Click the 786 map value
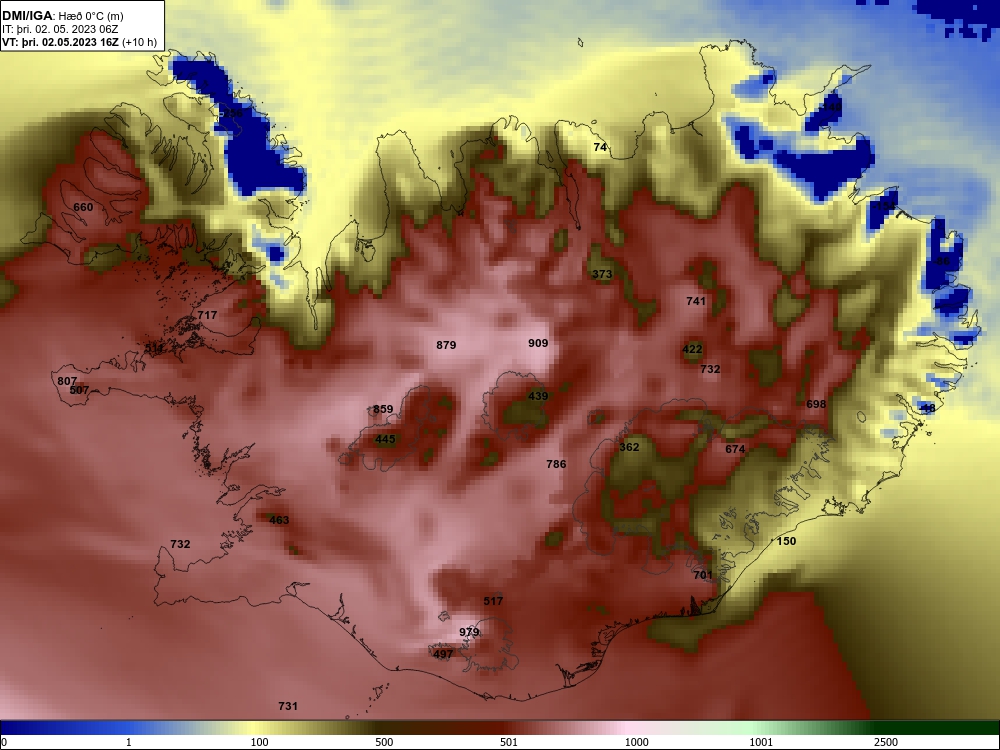This screenshot has width=1000, height=750. tap(556, 464)
